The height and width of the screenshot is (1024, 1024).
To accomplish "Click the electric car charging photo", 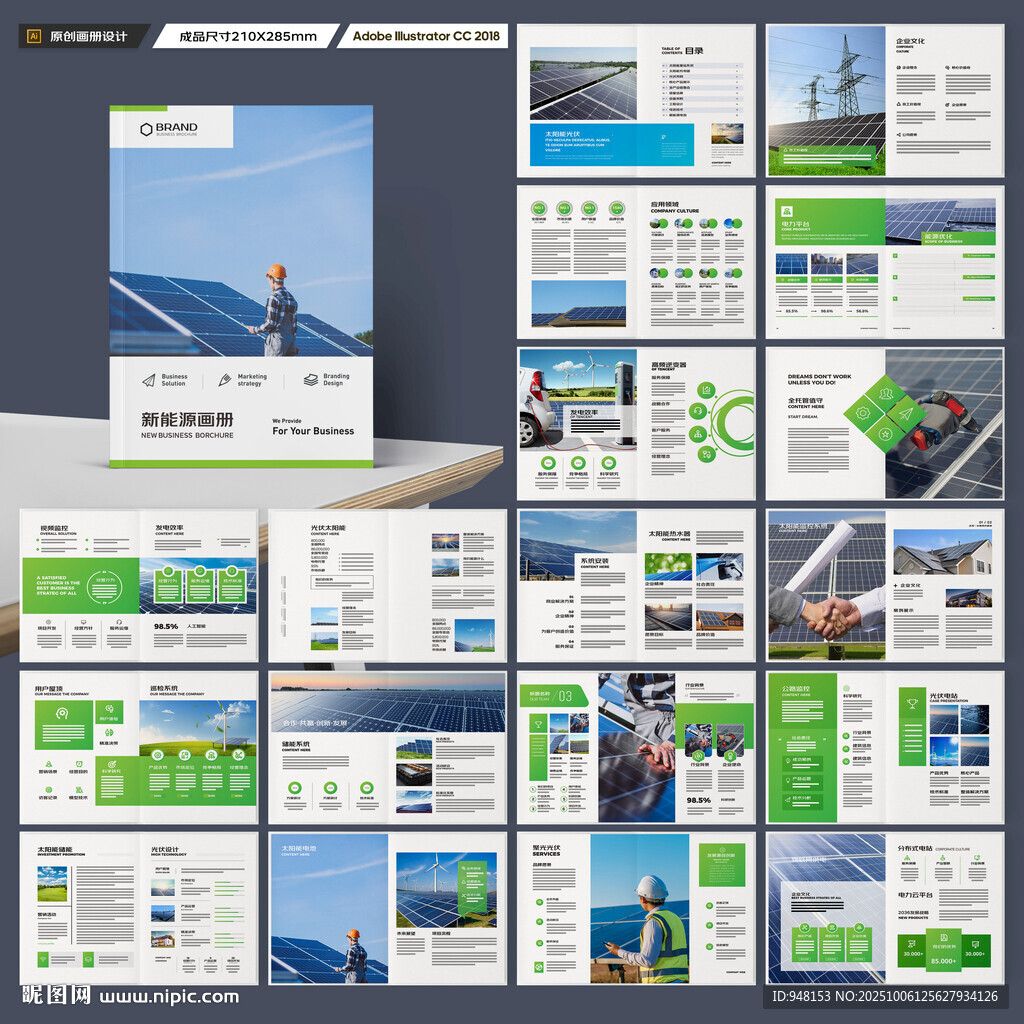I will pyautogui.click(x=579, y=398).
